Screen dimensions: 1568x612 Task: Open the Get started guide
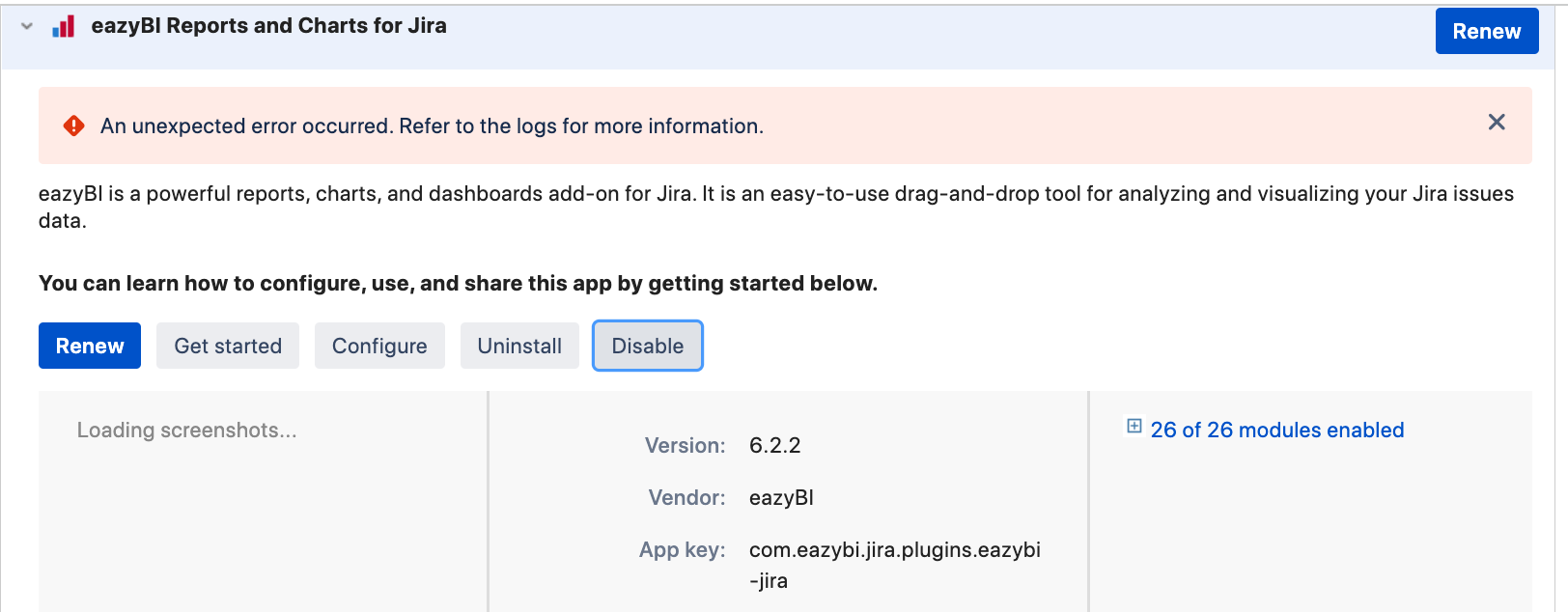pyautogui.click(x=228, y=346)
